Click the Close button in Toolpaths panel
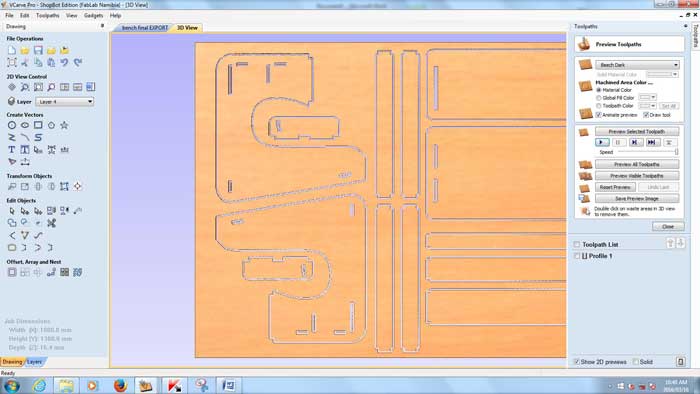The height and width of the screenshot is (394, 700). [x=668, y=227]
